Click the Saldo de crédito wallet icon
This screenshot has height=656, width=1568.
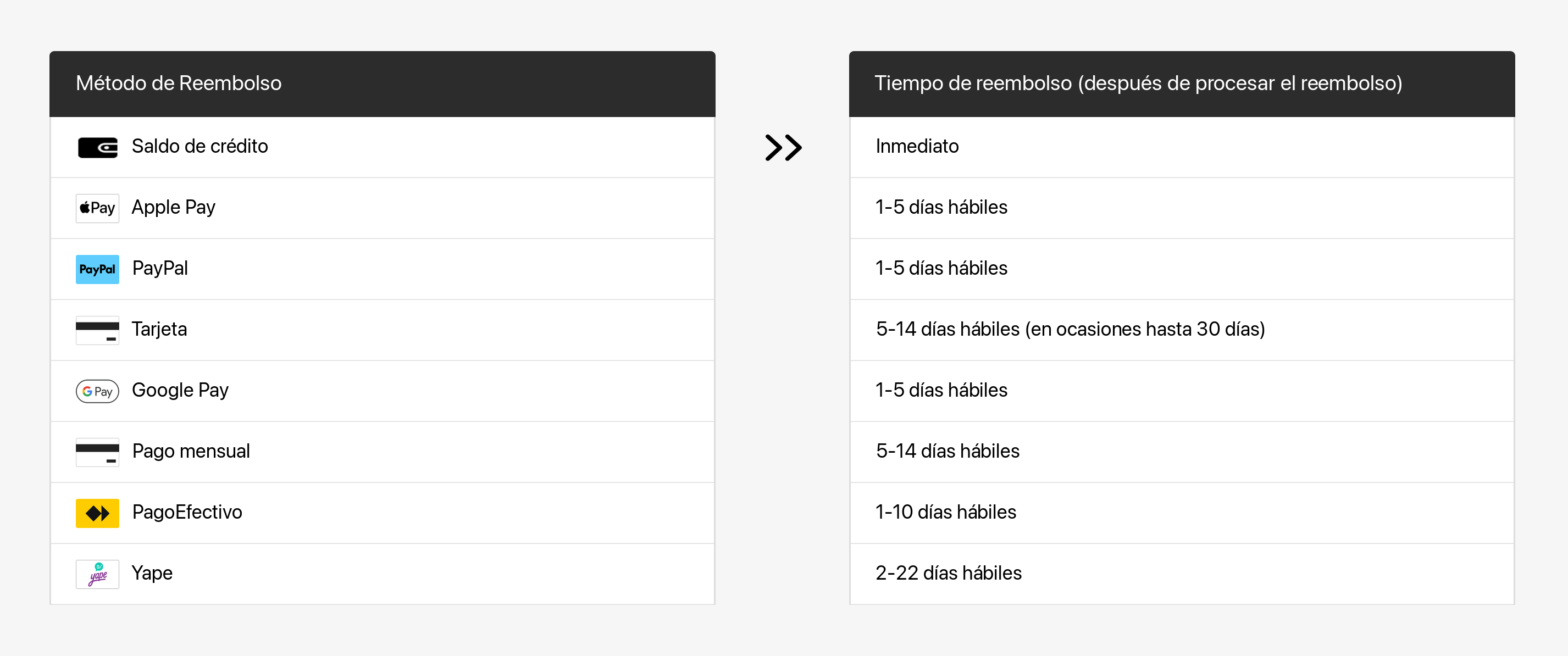click(97, 147)
